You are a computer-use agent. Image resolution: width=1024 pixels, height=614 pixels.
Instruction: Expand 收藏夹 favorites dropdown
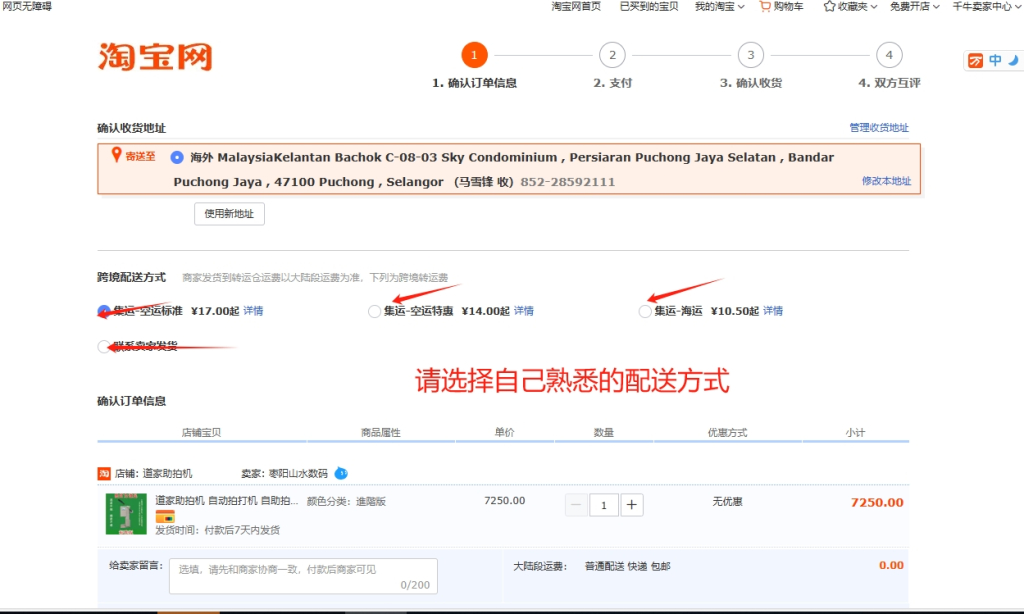(850, 6)
